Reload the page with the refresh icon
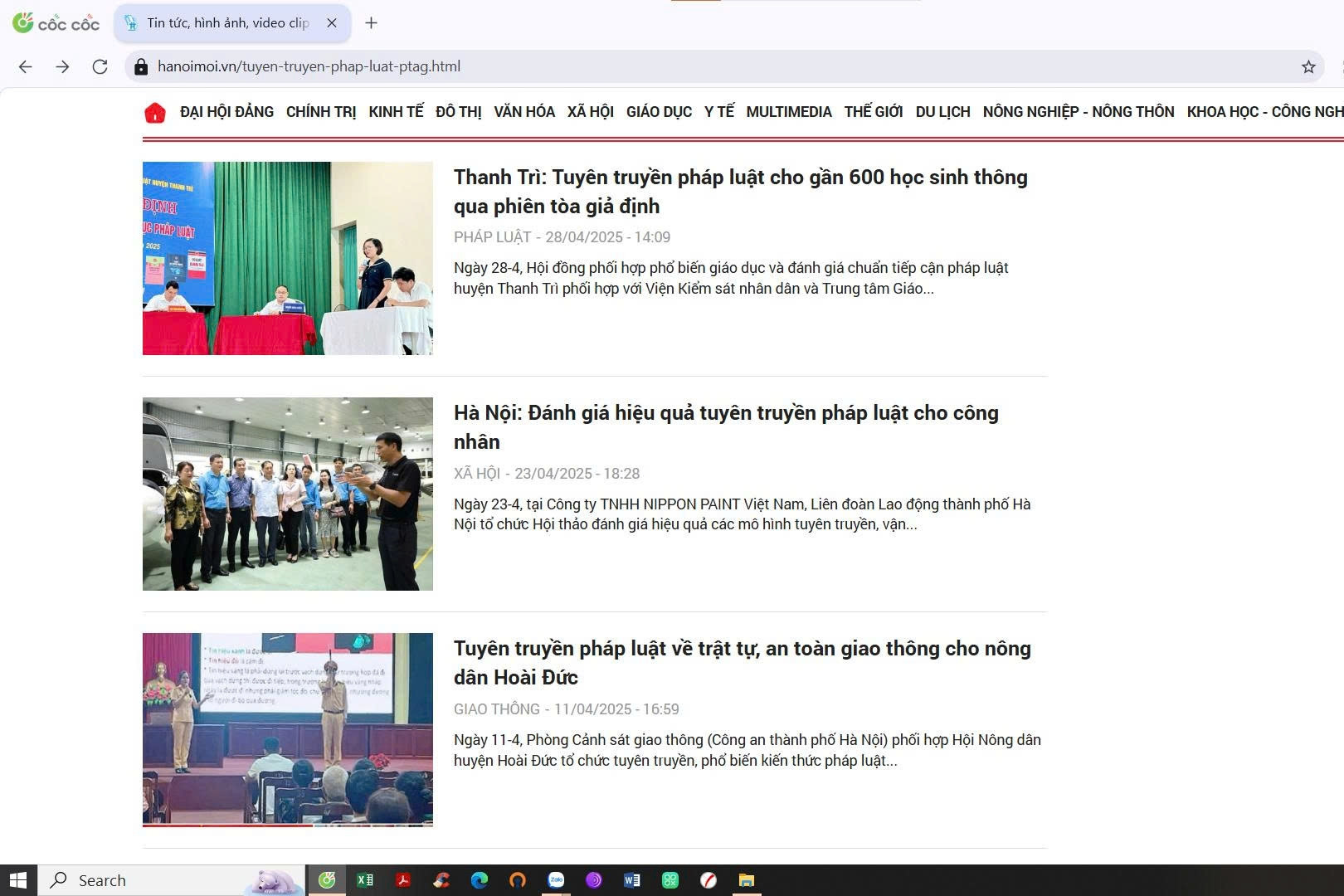The height and width of the screenshot is (896, 1344). (100, 66)
